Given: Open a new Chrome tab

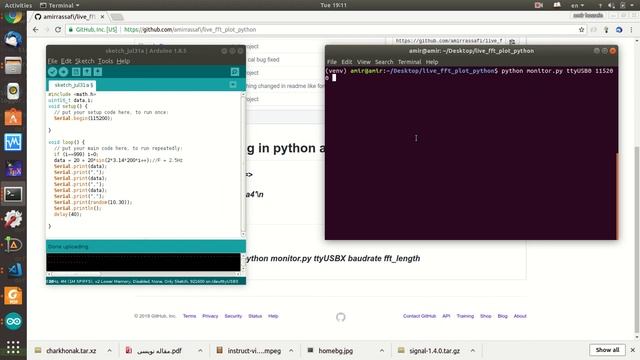Looking at the screenshot, I should (117, 17).
